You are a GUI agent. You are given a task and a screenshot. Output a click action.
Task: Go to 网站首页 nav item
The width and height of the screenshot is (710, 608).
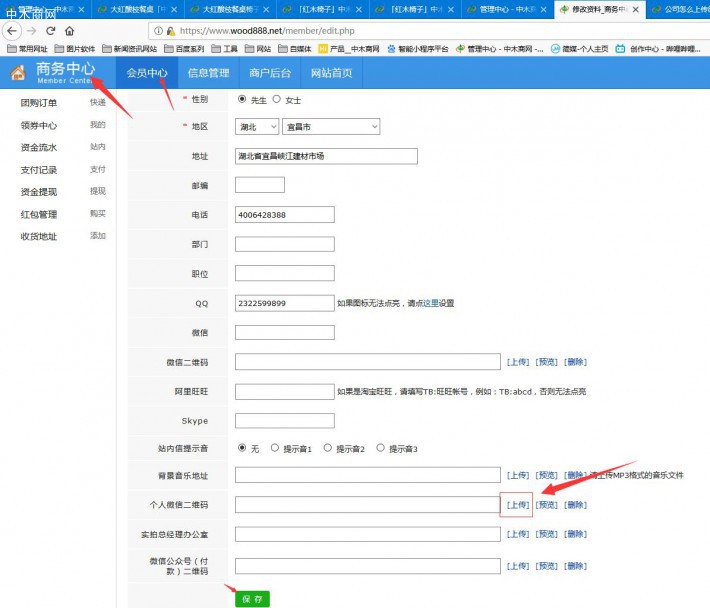pos(331,73)
